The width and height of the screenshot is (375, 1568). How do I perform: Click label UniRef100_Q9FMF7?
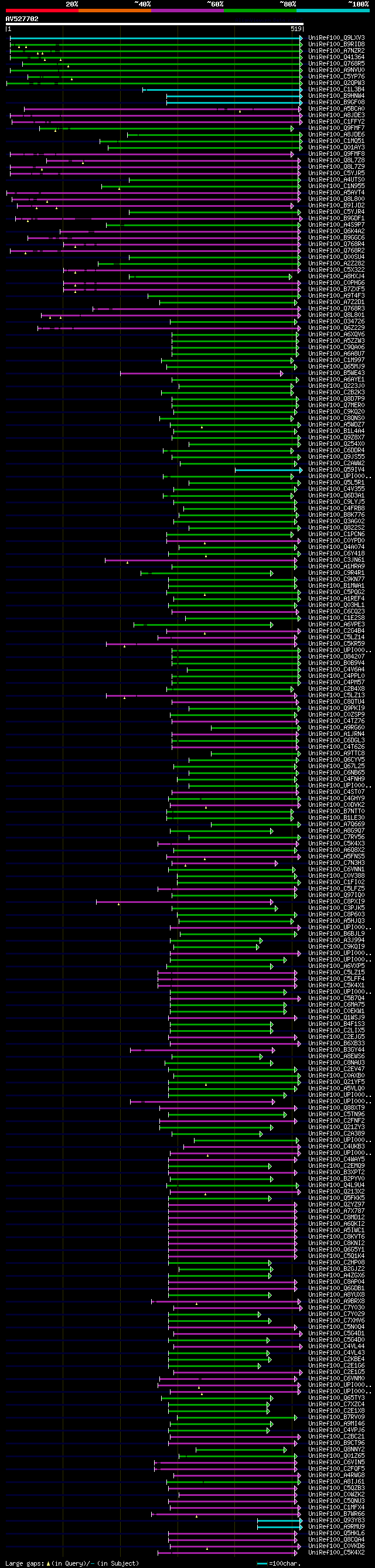click(337, 128)
